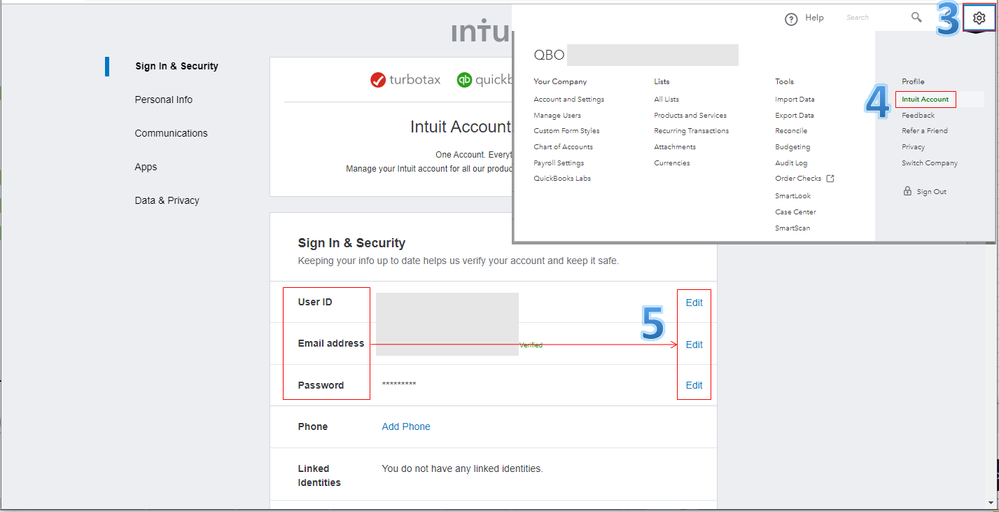The width and height of the screenshot is (999, 512).
Task: Edit the User ID
Action: tap(694, 302)
